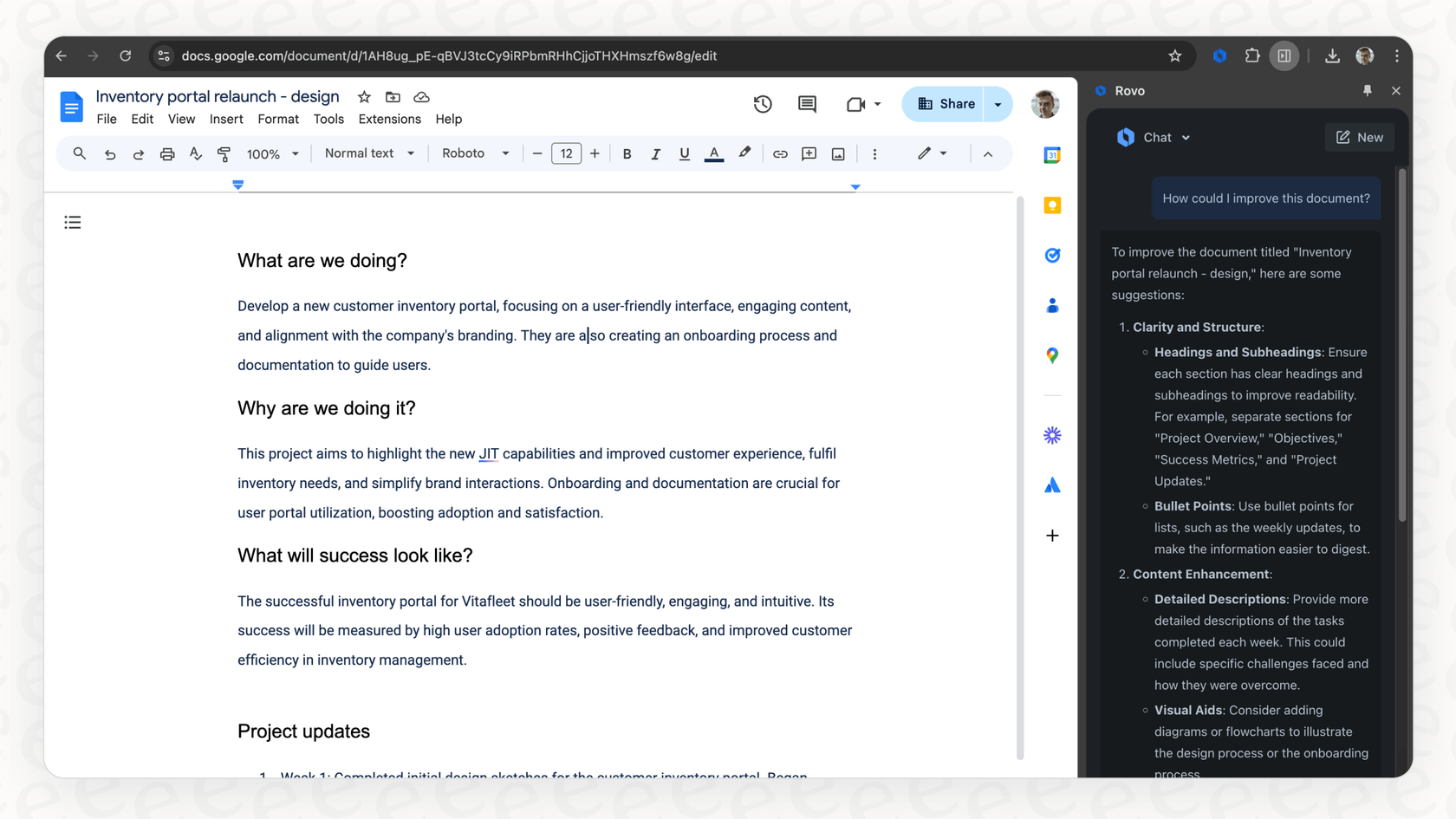The width and height of the screenshot is (1456, 819).
Task: Add a new comment from the toolbar
Action: tap(809, 153)
